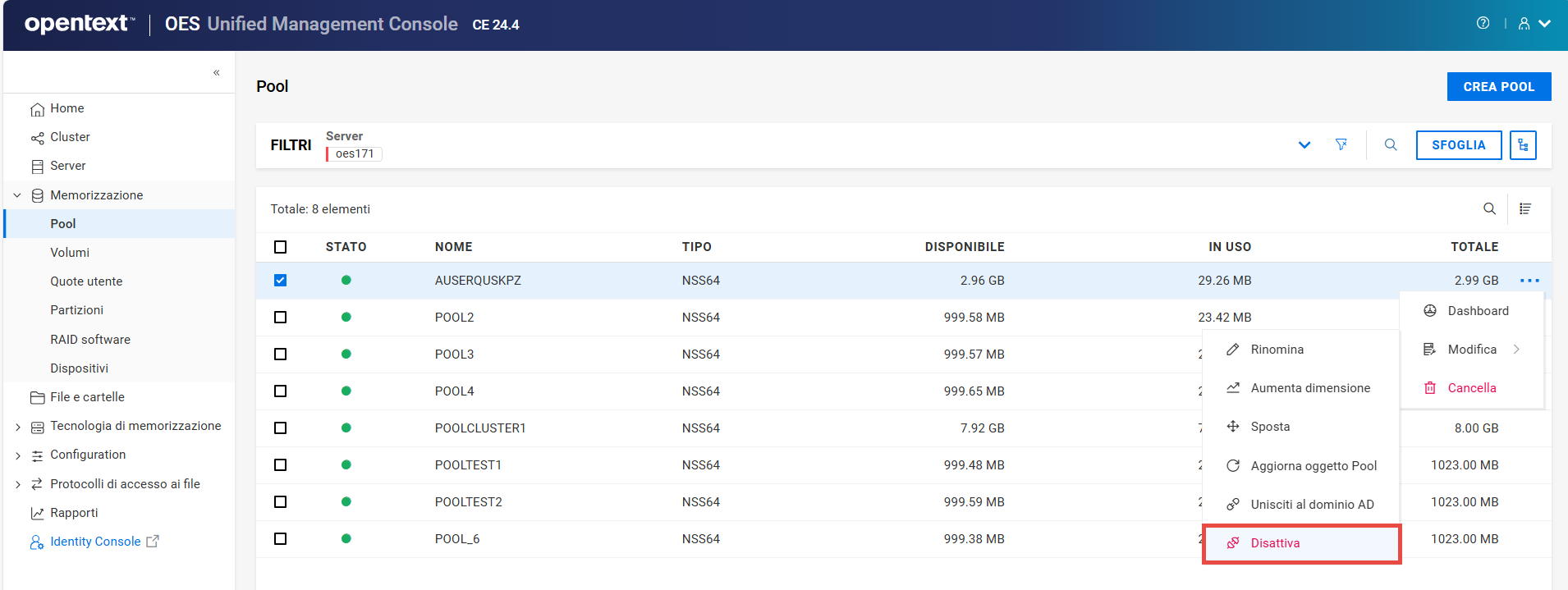Click the filter funnel icon
Viewport: 1568px width, 590px height.
click(x=1341, y=144)
